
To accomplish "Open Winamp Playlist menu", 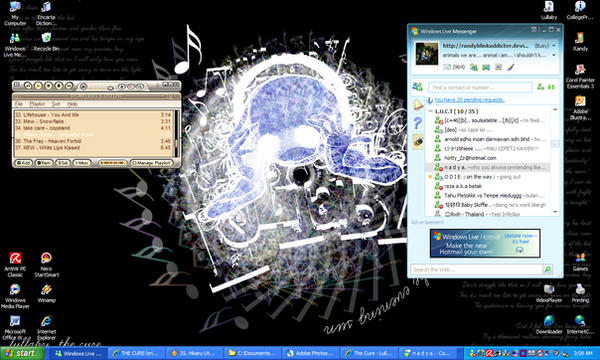I will [x=37, y=104].
